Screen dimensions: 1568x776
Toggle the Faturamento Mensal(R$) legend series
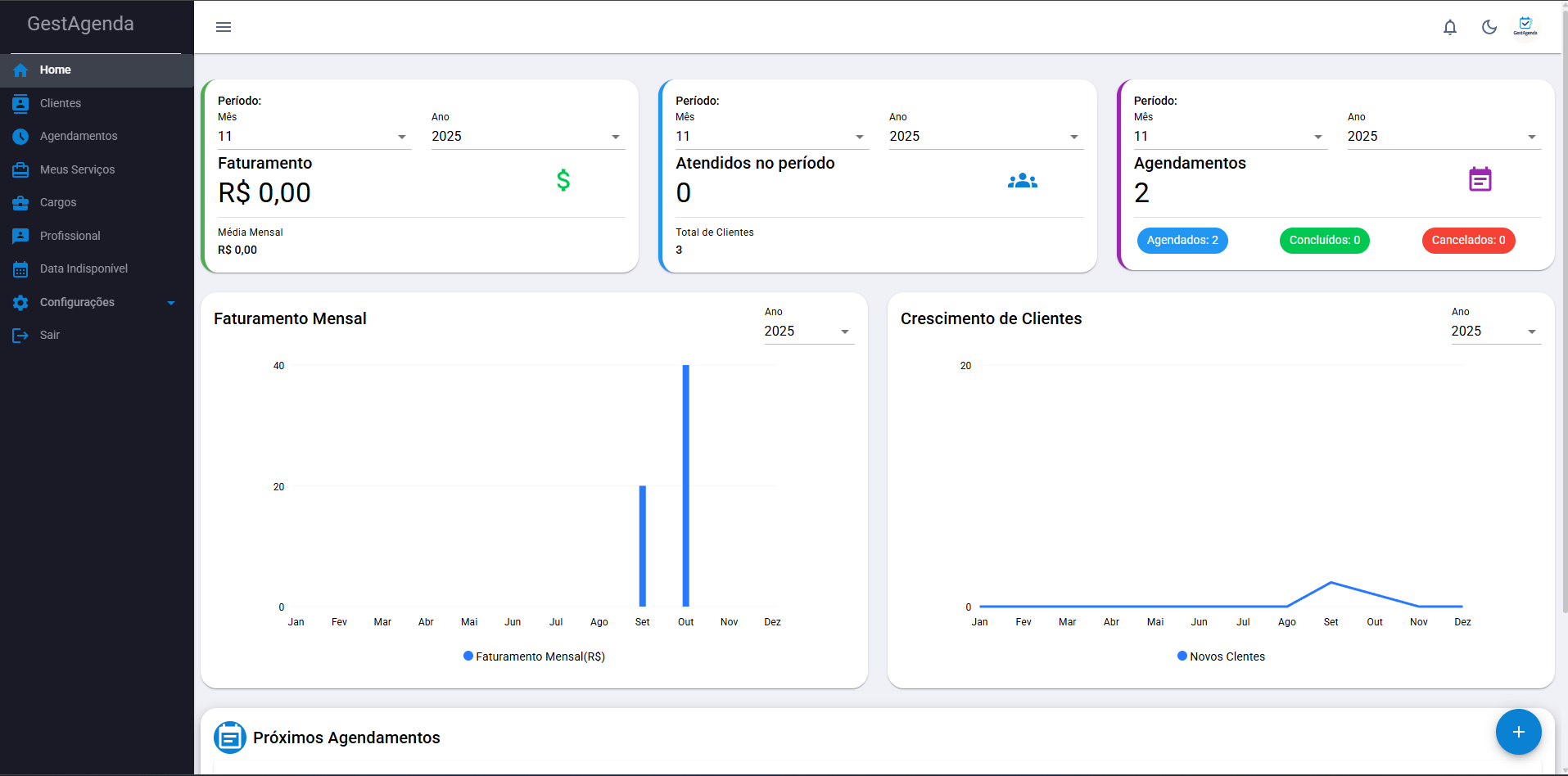(534, 656)
